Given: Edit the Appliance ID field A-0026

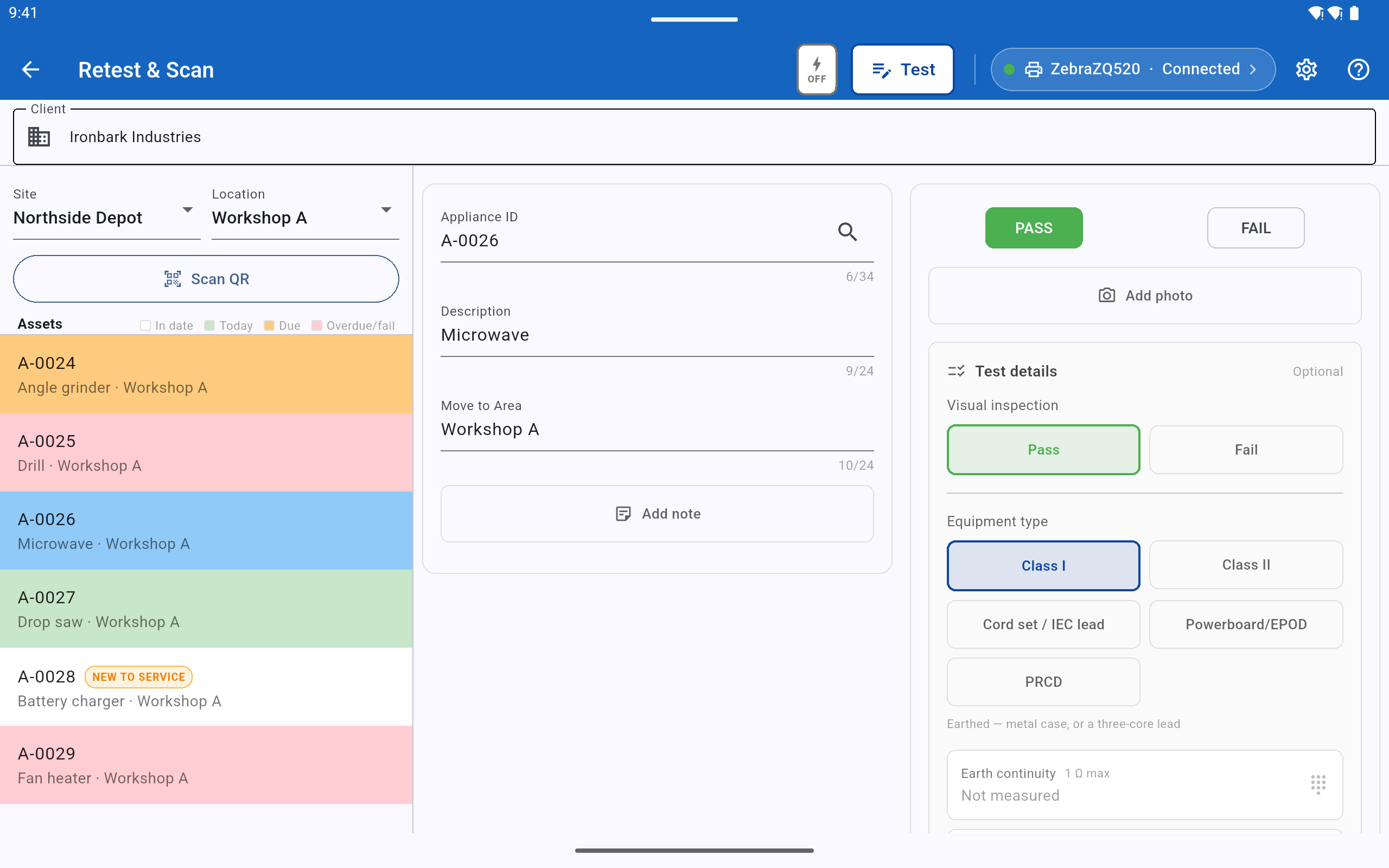Looking at the screenshot, I should (x=657, y=234).
